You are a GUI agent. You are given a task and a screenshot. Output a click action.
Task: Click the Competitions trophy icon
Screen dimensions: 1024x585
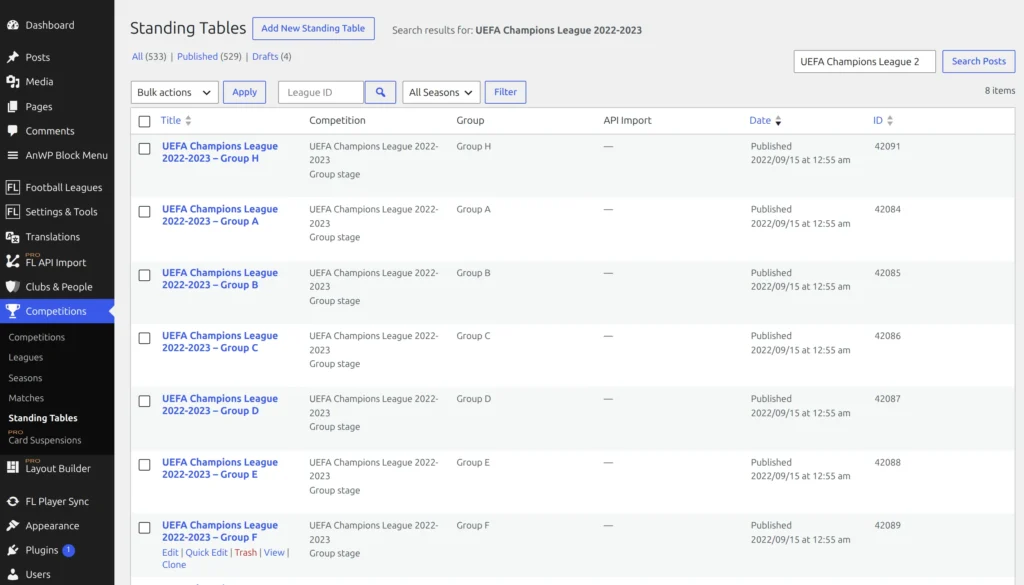pos(12,311)
